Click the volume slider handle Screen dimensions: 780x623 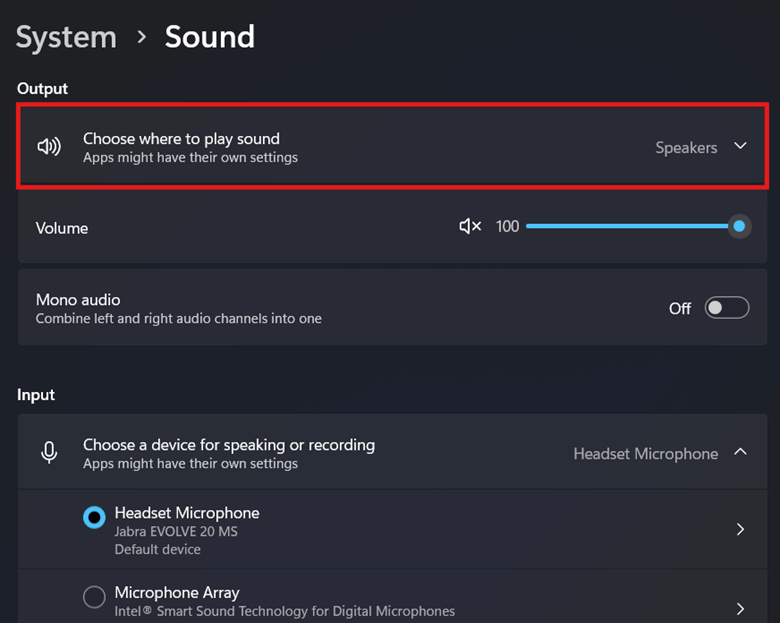[x=739, y=227]
